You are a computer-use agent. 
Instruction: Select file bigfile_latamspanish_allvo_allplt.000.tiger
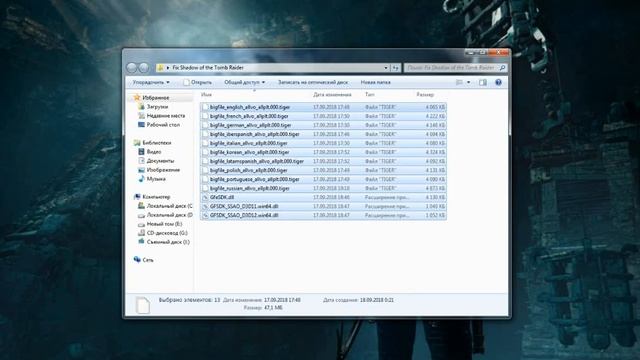323,161
